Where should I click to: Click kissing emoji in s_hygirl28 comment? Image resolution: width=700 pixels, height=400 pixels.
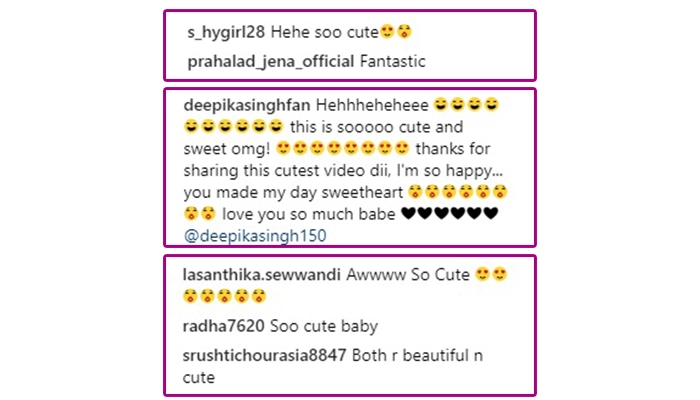pos(404,32)
